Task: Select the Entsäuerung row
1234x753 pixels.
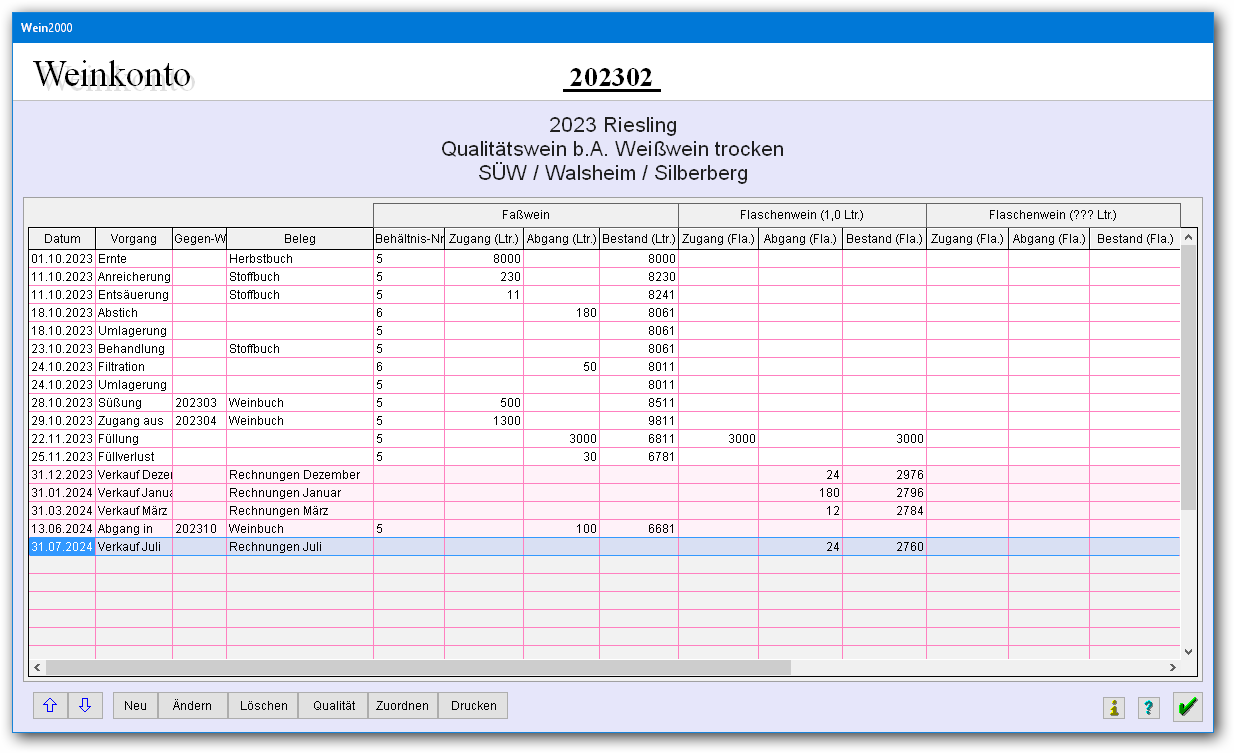Action: click(604, 295)
